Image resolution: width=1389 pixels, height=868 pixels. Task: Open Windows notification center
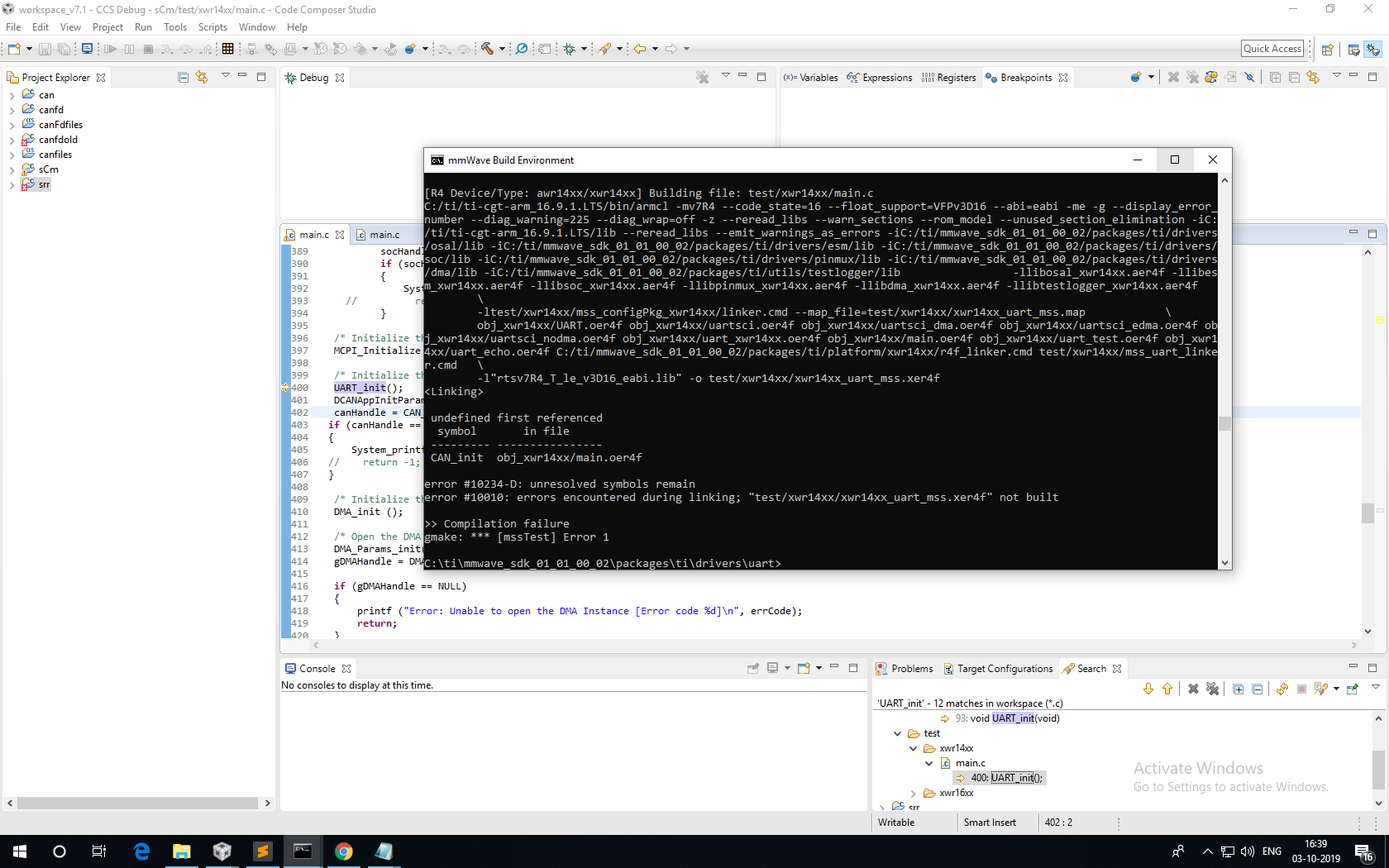[1364, 851]
